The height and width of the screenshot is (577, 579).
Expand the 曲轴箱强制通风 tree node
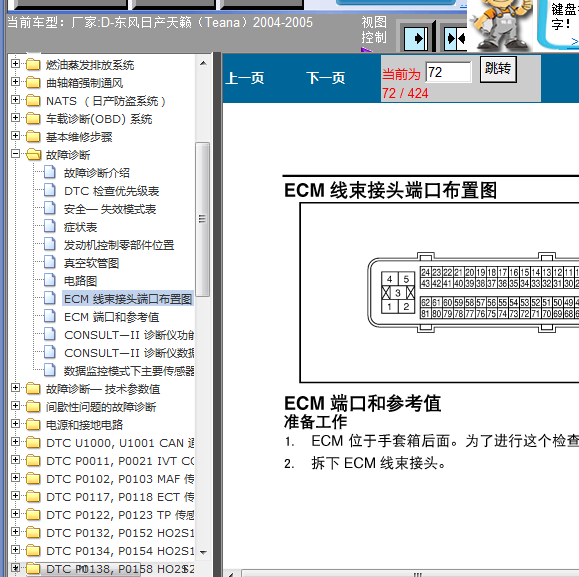pos(15,82)
